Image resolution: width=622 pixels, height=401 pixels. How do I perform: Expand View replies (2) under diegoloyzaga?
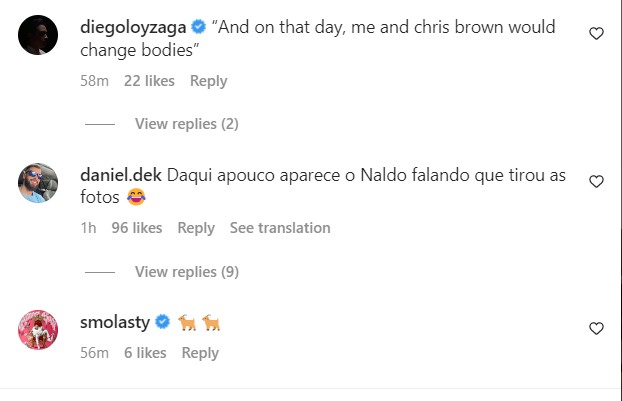pos(186,124)
